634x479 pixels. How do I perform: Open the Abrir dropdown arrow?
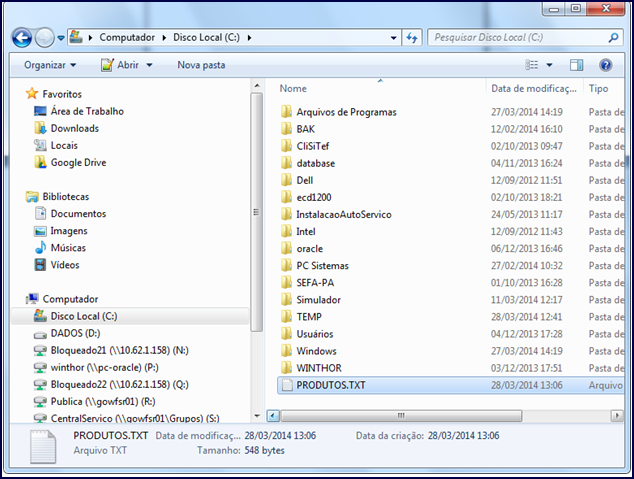point(149,65)
